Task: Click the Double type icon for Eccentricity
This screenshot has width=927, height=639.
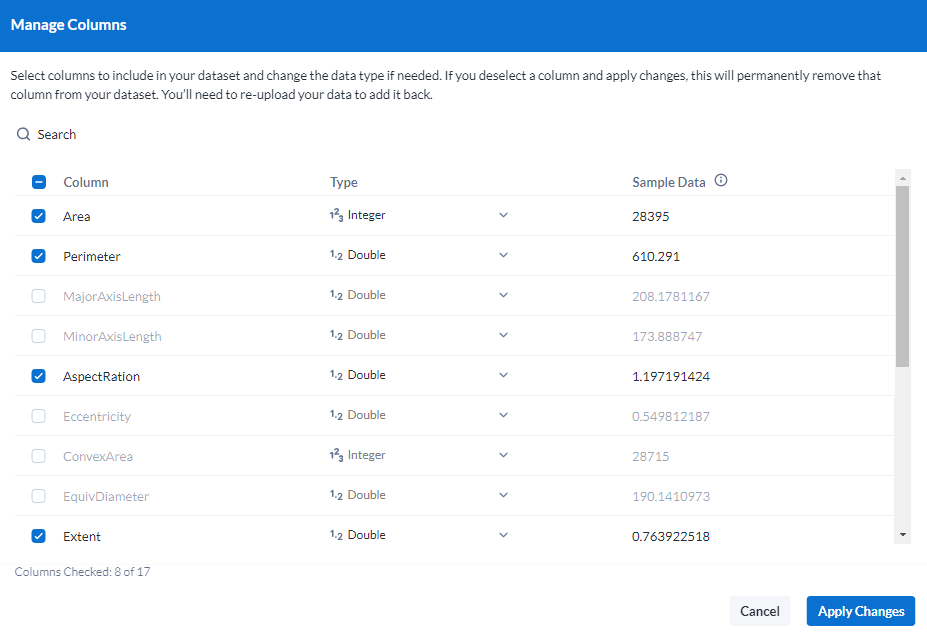Action: (x=337, y=415)
